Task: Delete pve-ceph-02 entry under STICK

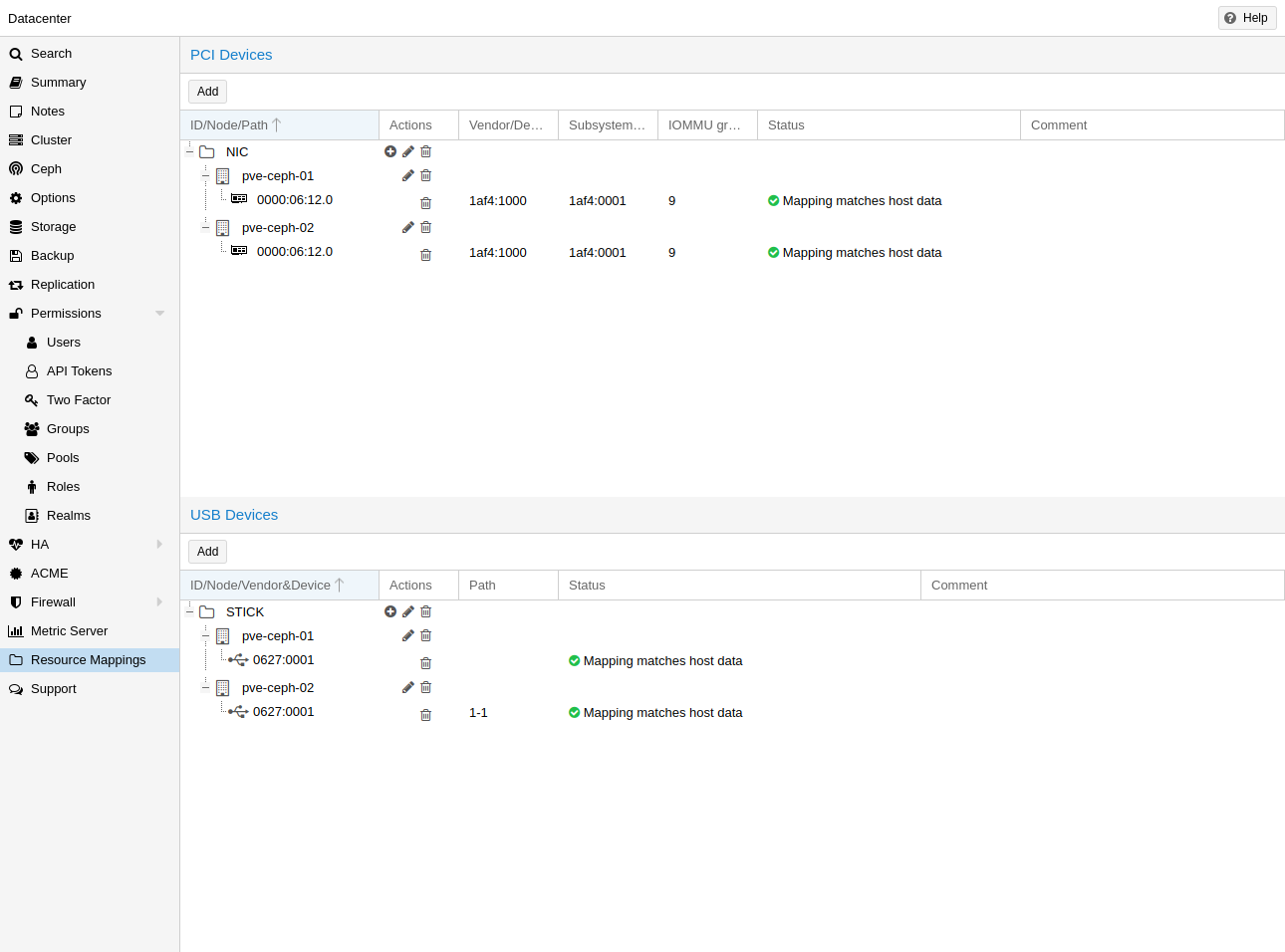Action: (x=426, y=687)
